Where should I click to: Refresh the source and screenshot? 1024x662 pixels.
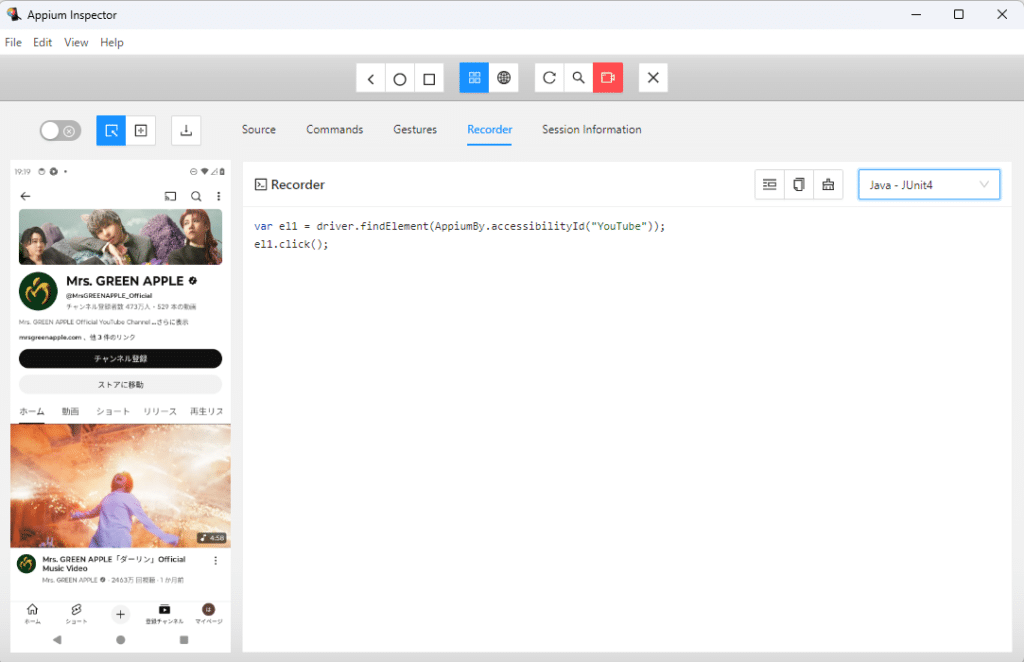(x=549, y=78)
